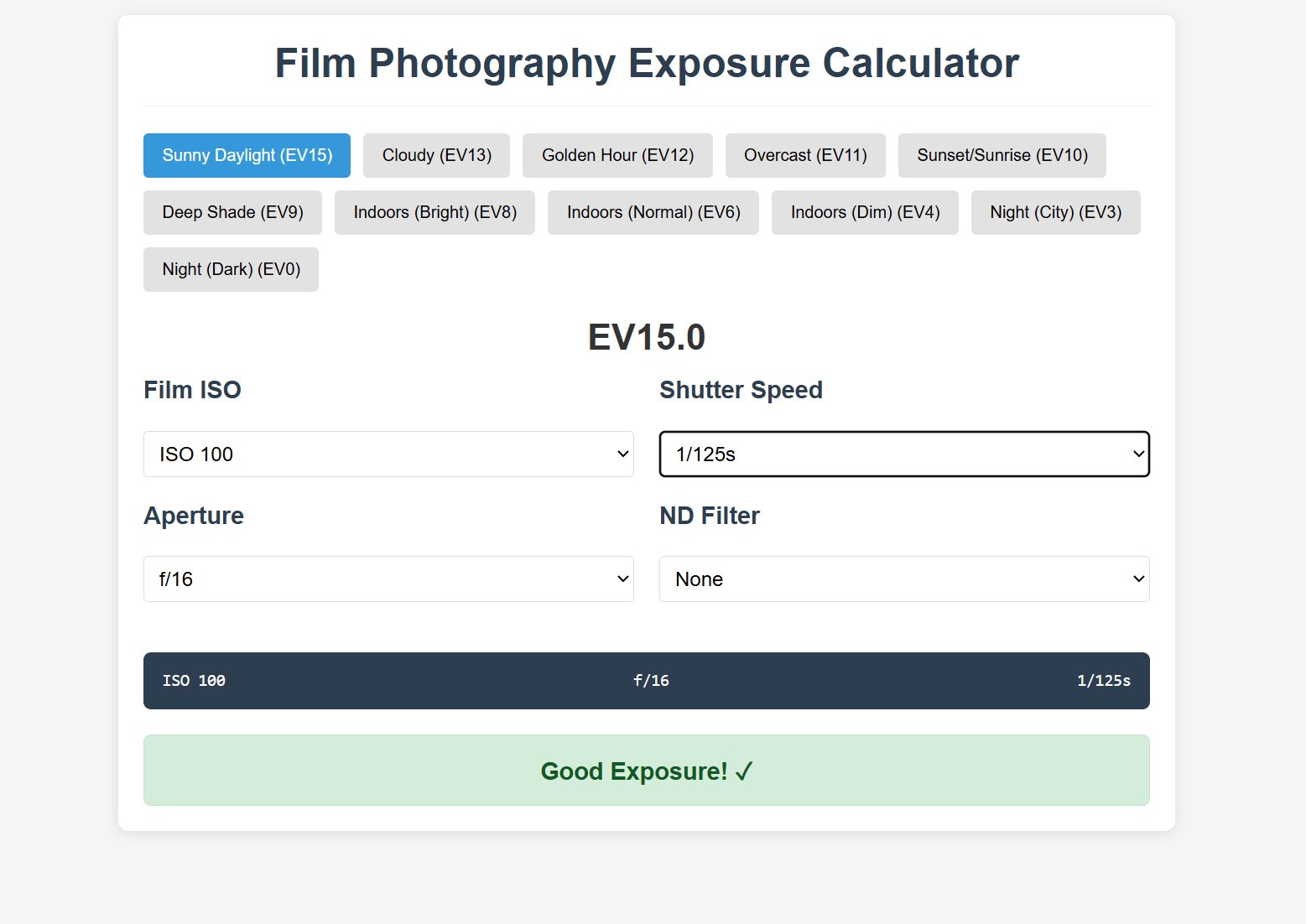Click f/16 in the dark summary bar

[x=651, y=681]
